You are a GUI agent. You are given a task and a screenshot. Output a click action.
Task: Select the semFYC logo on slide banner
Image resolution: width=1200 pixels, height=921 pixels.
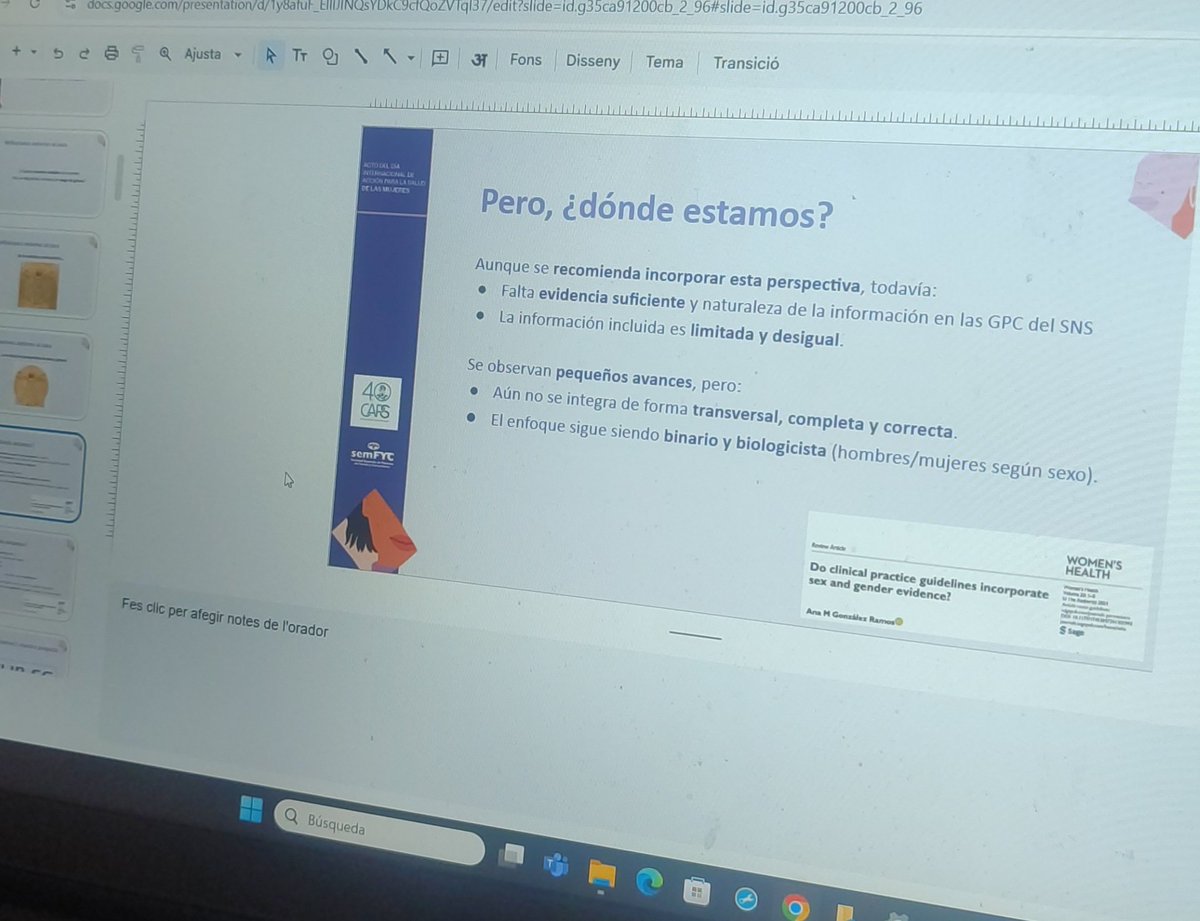pyautogui.click(x=372, y=456)
